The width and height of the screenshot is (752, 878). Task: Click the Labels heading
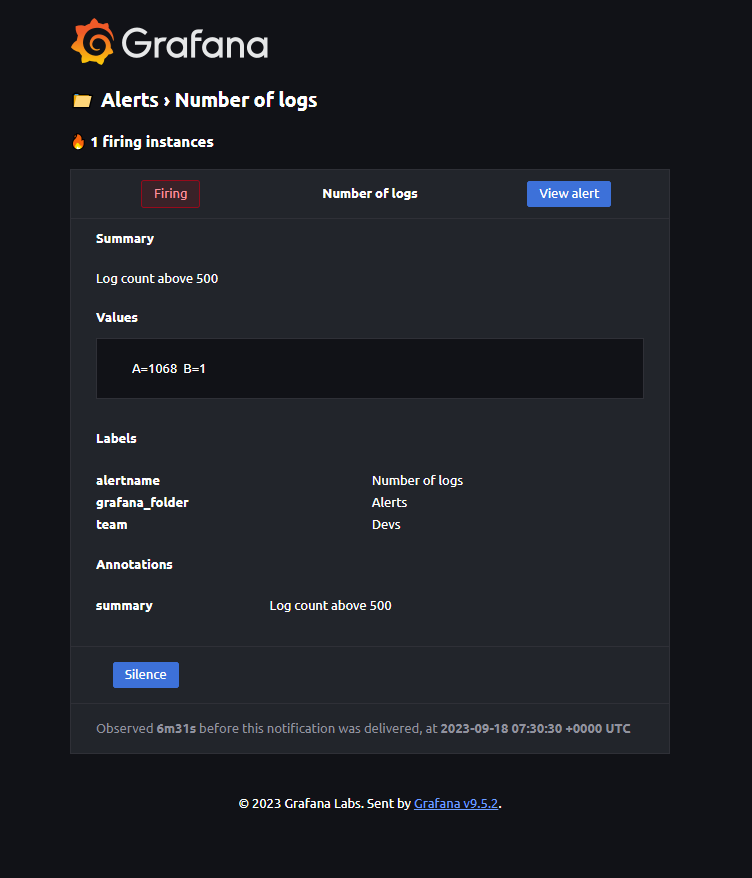(116, 438)
